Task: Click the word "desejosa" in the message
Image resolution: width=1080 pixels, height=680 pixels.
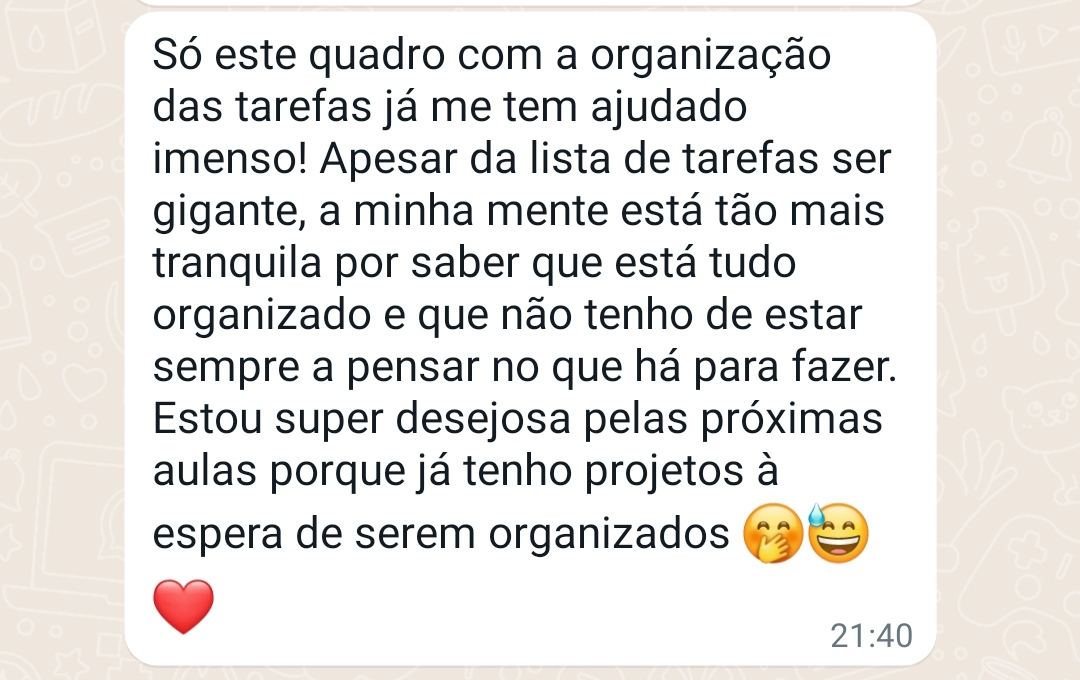Action: pyautogui.click(x=483, y=419)
